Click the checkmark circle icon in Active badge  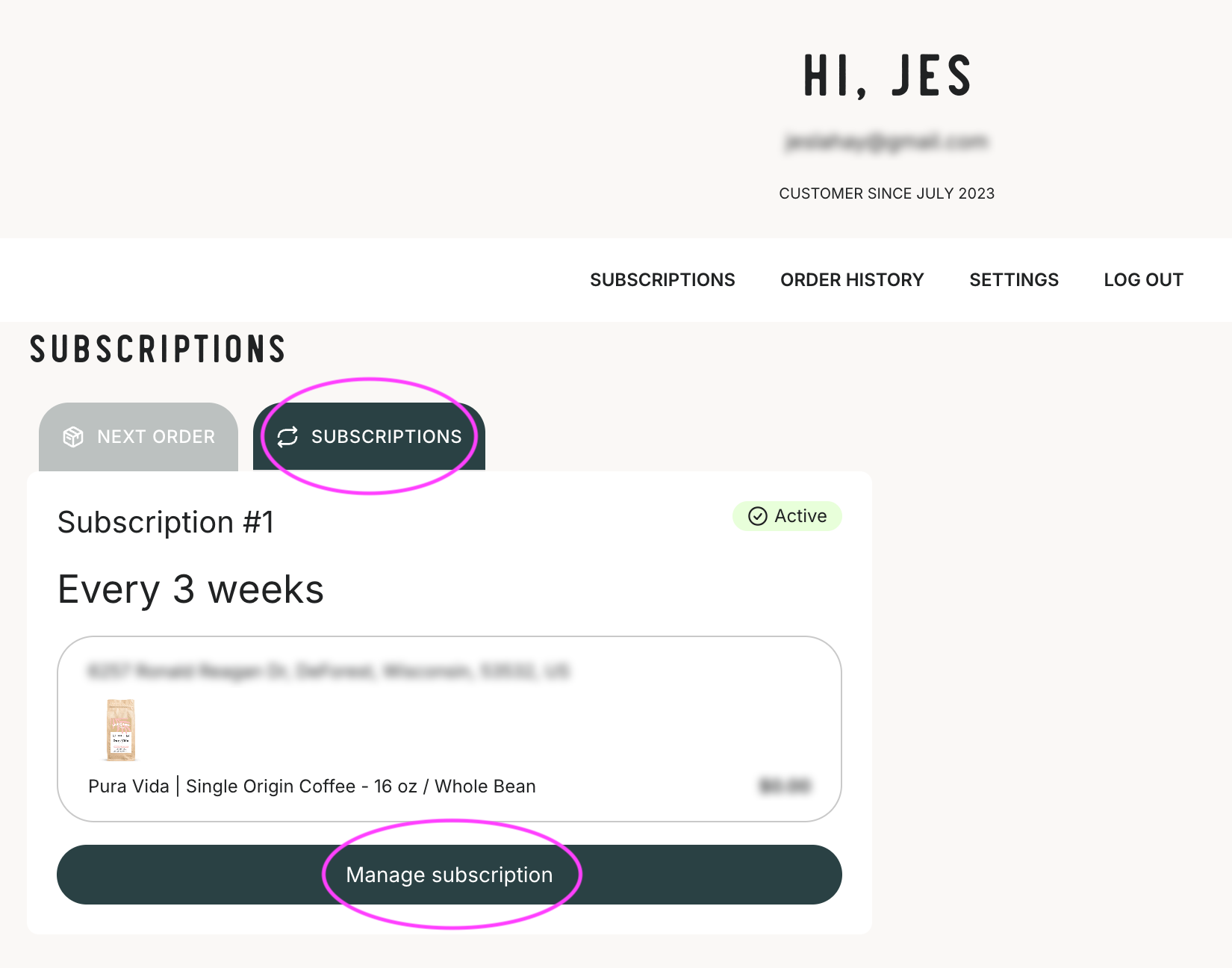(758, 516)
